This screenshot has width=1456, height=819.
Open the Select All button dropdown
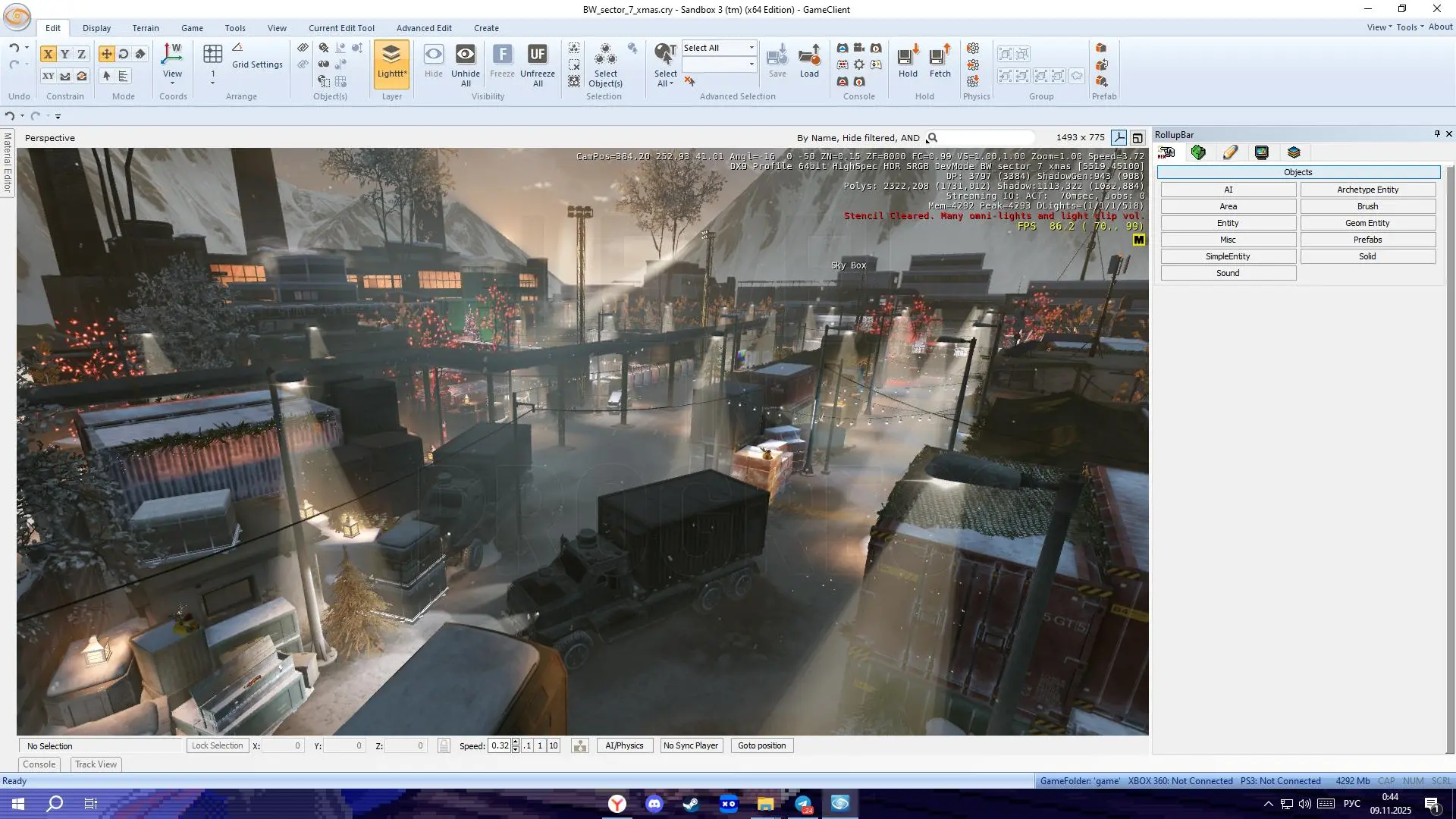(671, 83)
